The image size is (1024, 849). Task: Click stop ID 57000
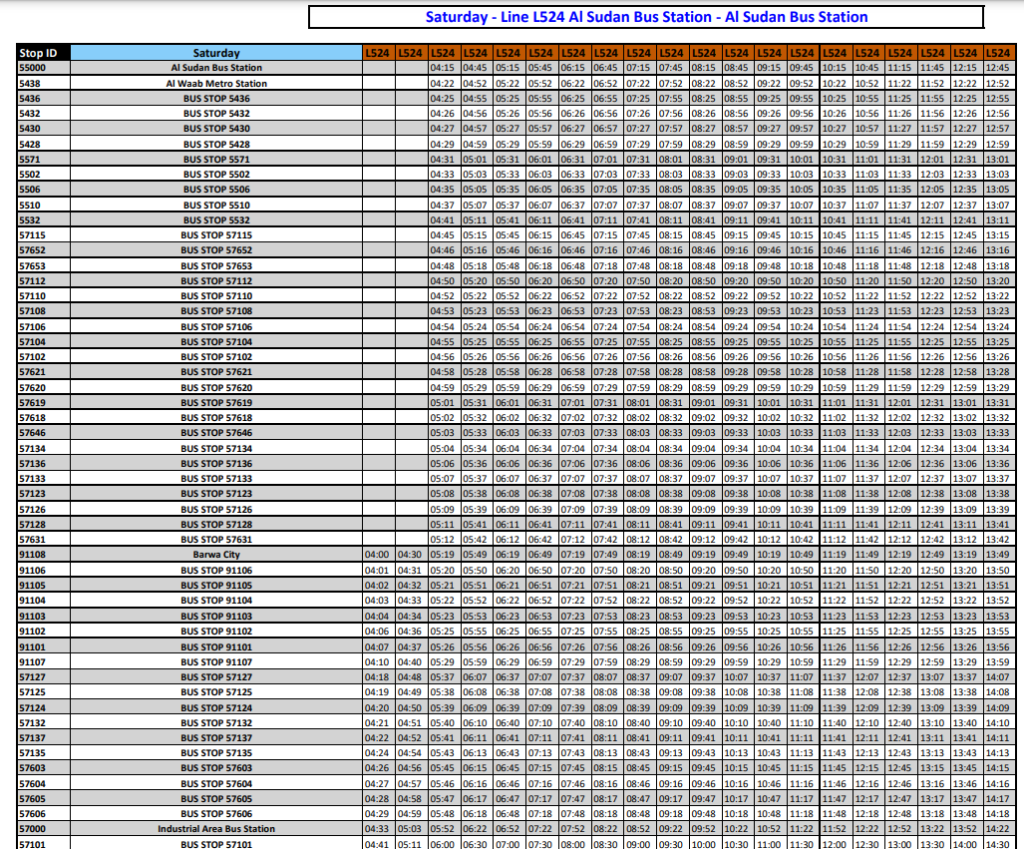pyautogui.click(x=32, y=829)
